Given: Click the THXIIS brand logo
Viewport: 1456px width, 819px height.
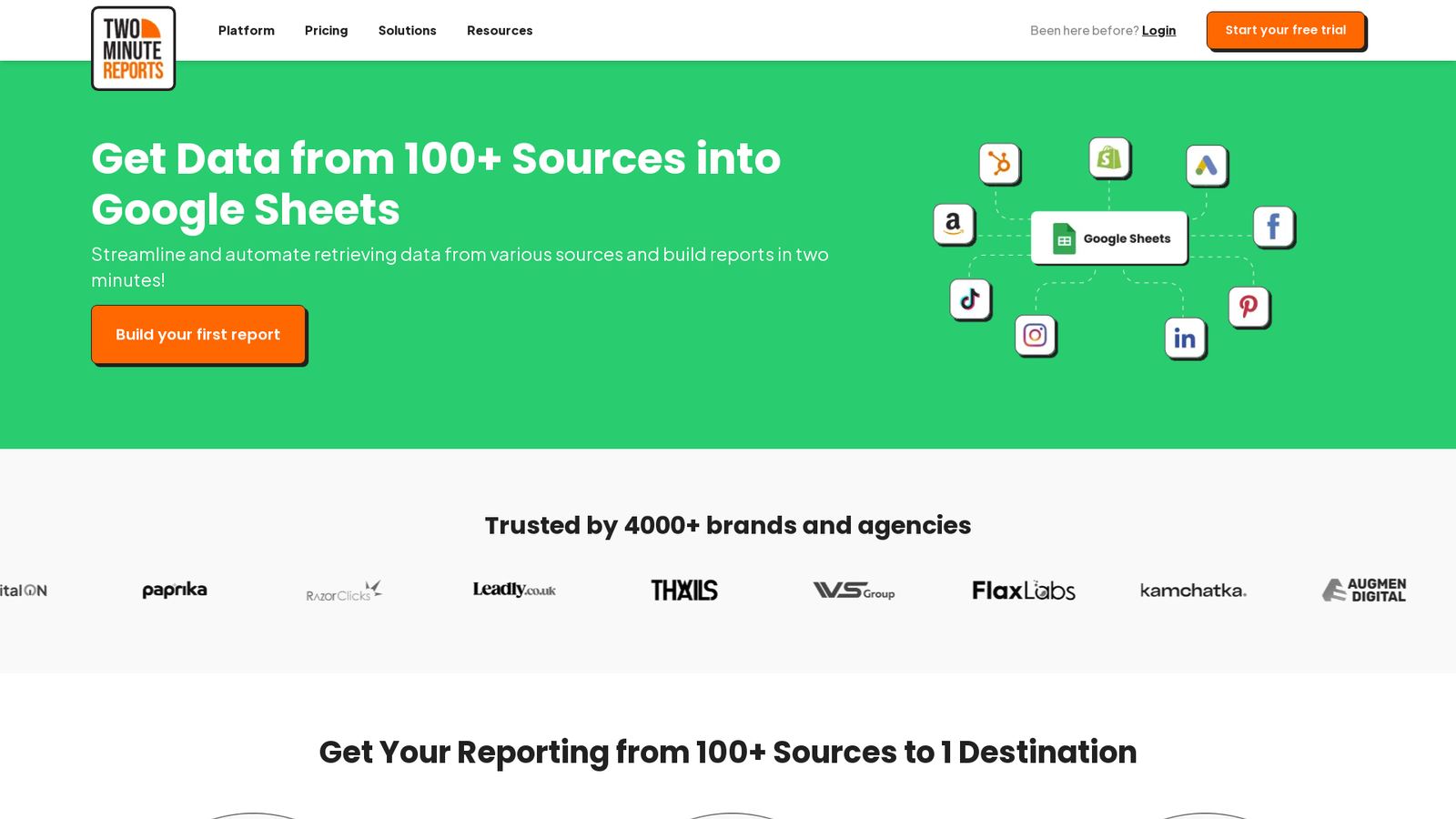Looking at the screenshot, I should [684, 591].
